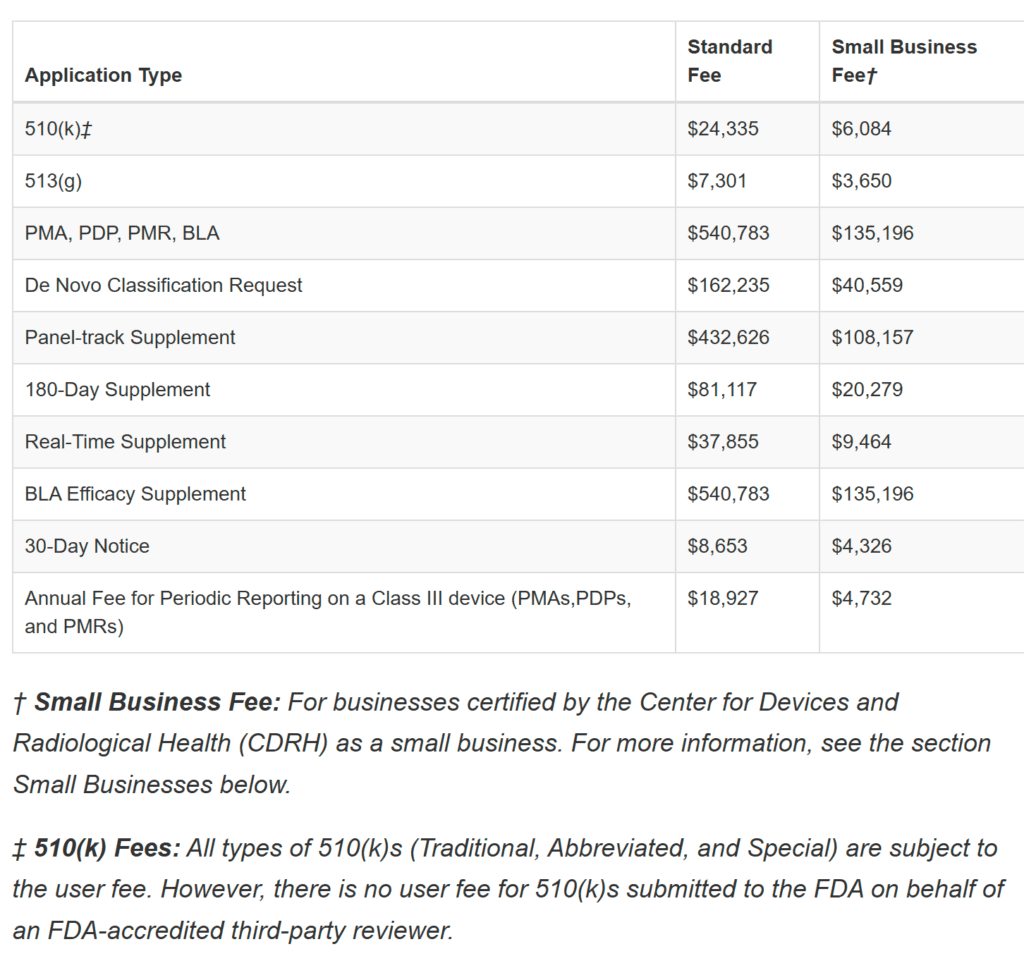The width and height of the screenshot is (1024, 956).
Task: Click the bold 510(k) Fees footnote heading
Action: 107,849
